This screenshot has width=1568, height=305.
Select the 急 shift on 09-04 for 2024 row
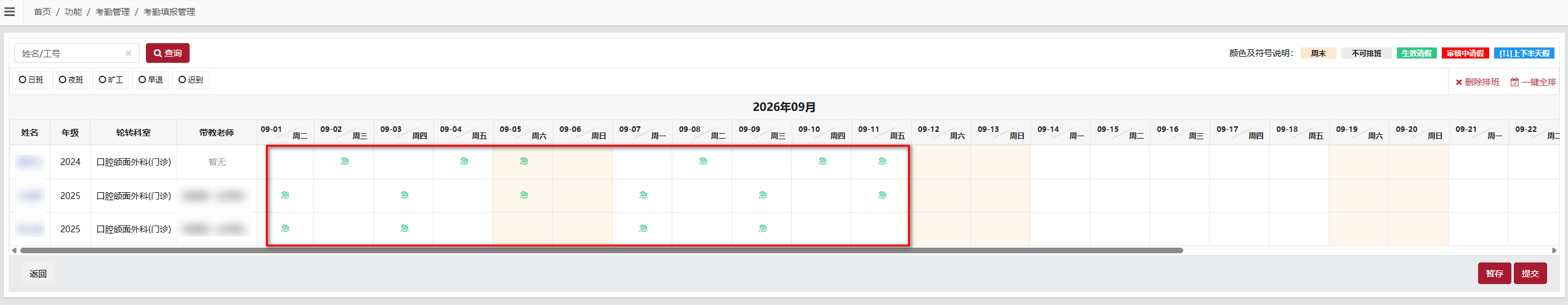(x=464, y=161)
